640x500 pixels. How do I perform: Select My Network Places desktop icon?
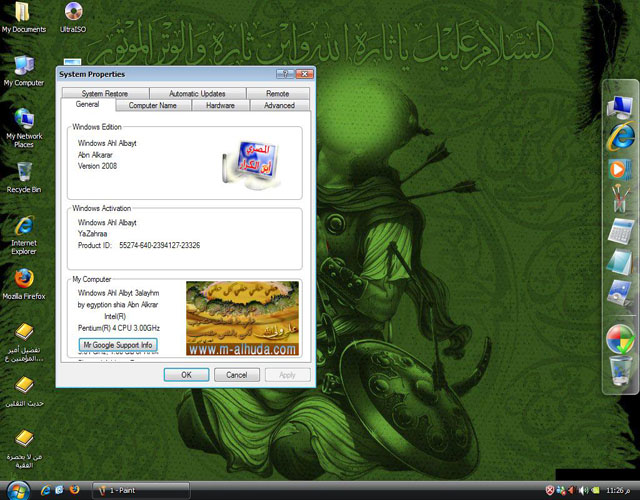(x=24, y=128)
